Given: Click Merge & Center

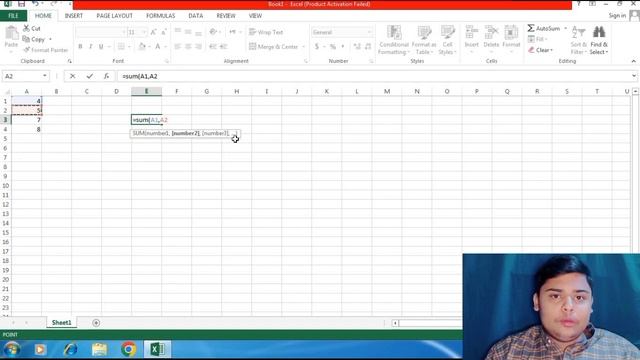Looking at the screenshot, I should tap(273, 47).
